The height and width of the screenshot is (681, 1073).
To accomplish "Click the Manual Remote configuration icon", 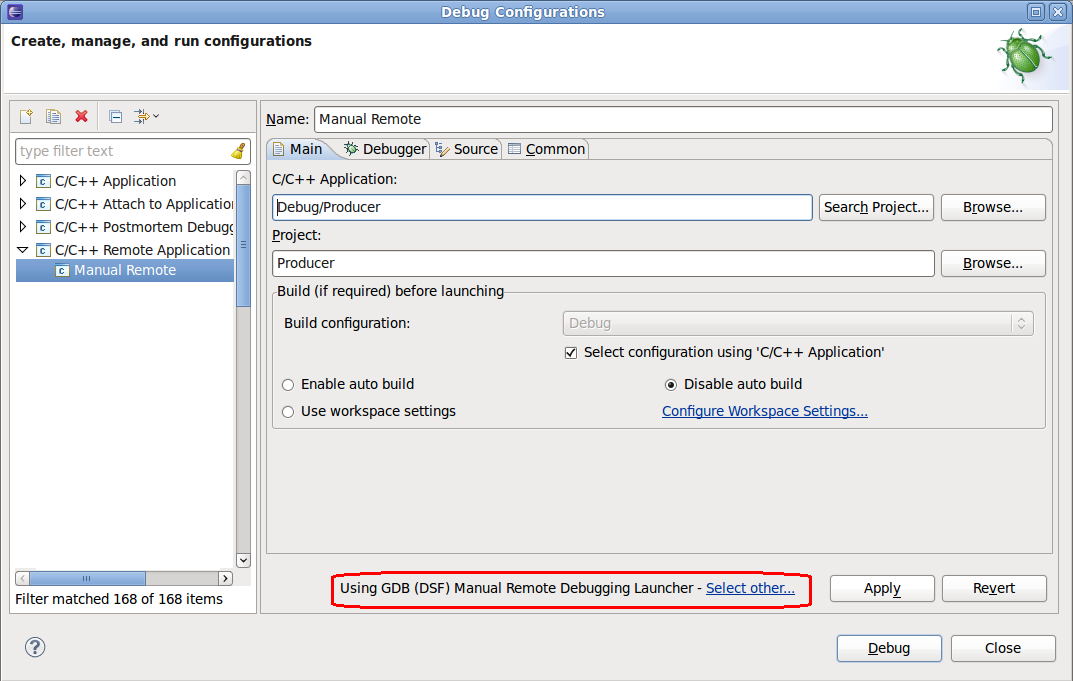I will 62,270.
